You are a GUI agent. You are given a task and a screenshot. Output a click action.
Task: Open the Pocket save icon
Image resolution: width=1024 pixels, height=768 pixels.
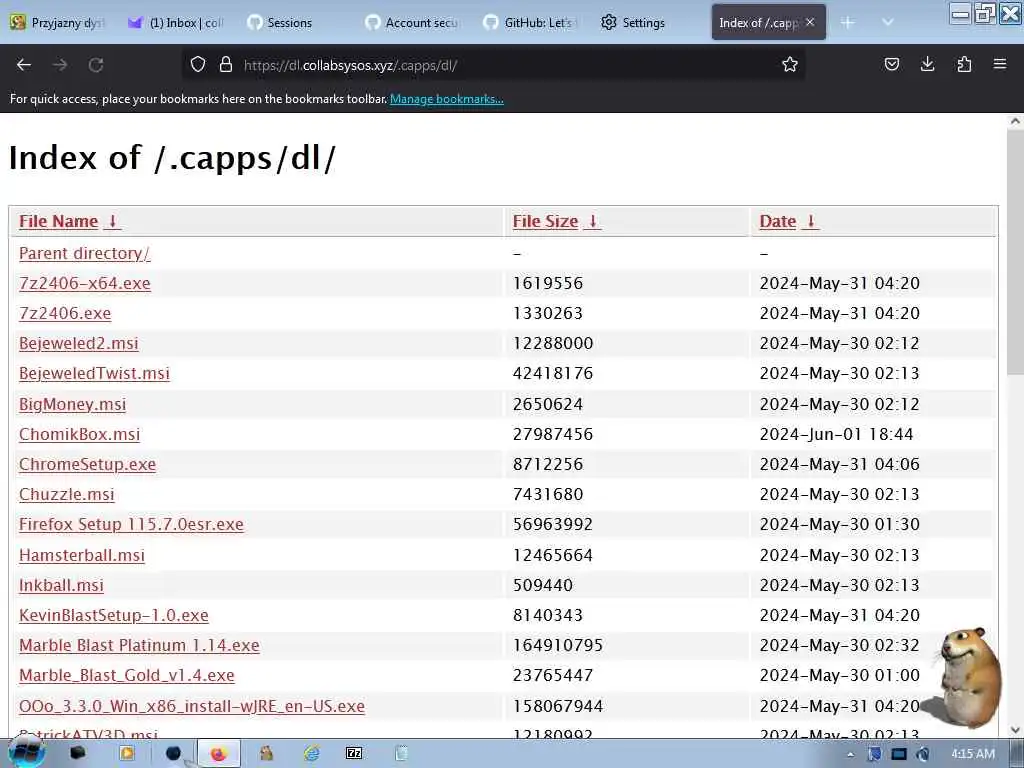point(891,64)
